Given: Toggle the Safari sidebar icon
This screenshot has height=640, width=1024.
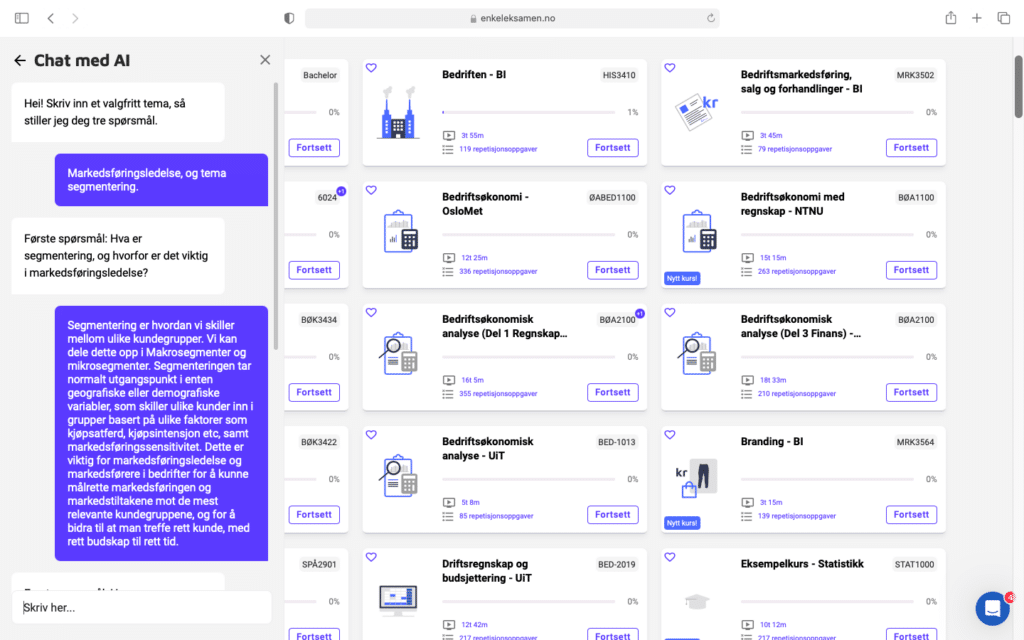Looking at the screenshot, I should click(x=22, y=18).
